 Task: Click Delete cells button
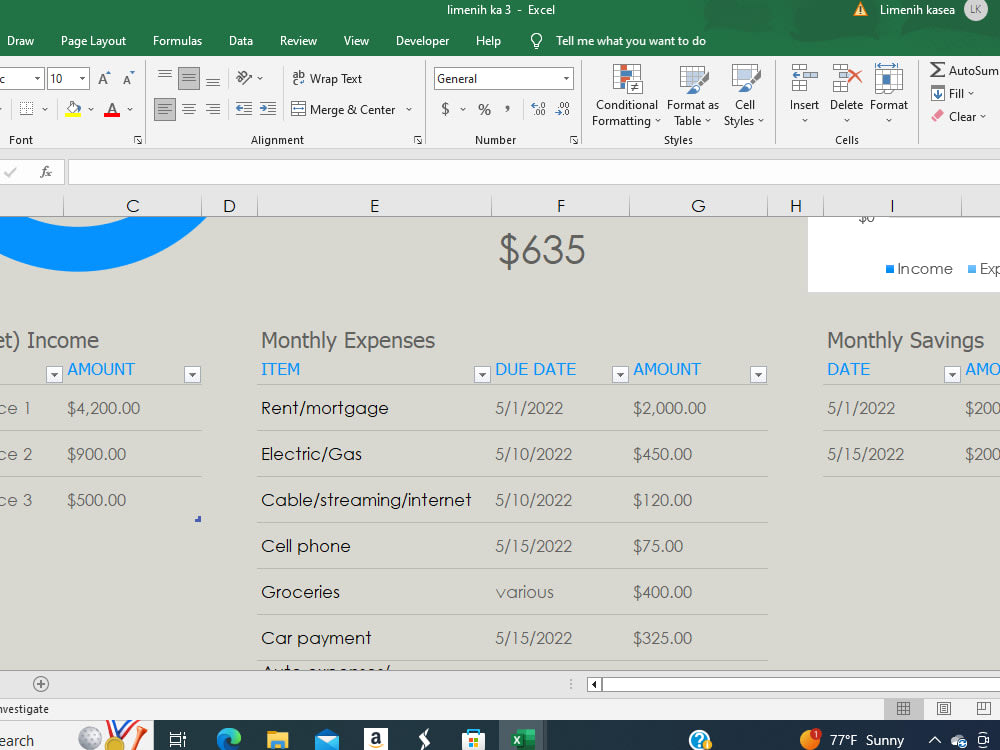click(x=846, y=94)
